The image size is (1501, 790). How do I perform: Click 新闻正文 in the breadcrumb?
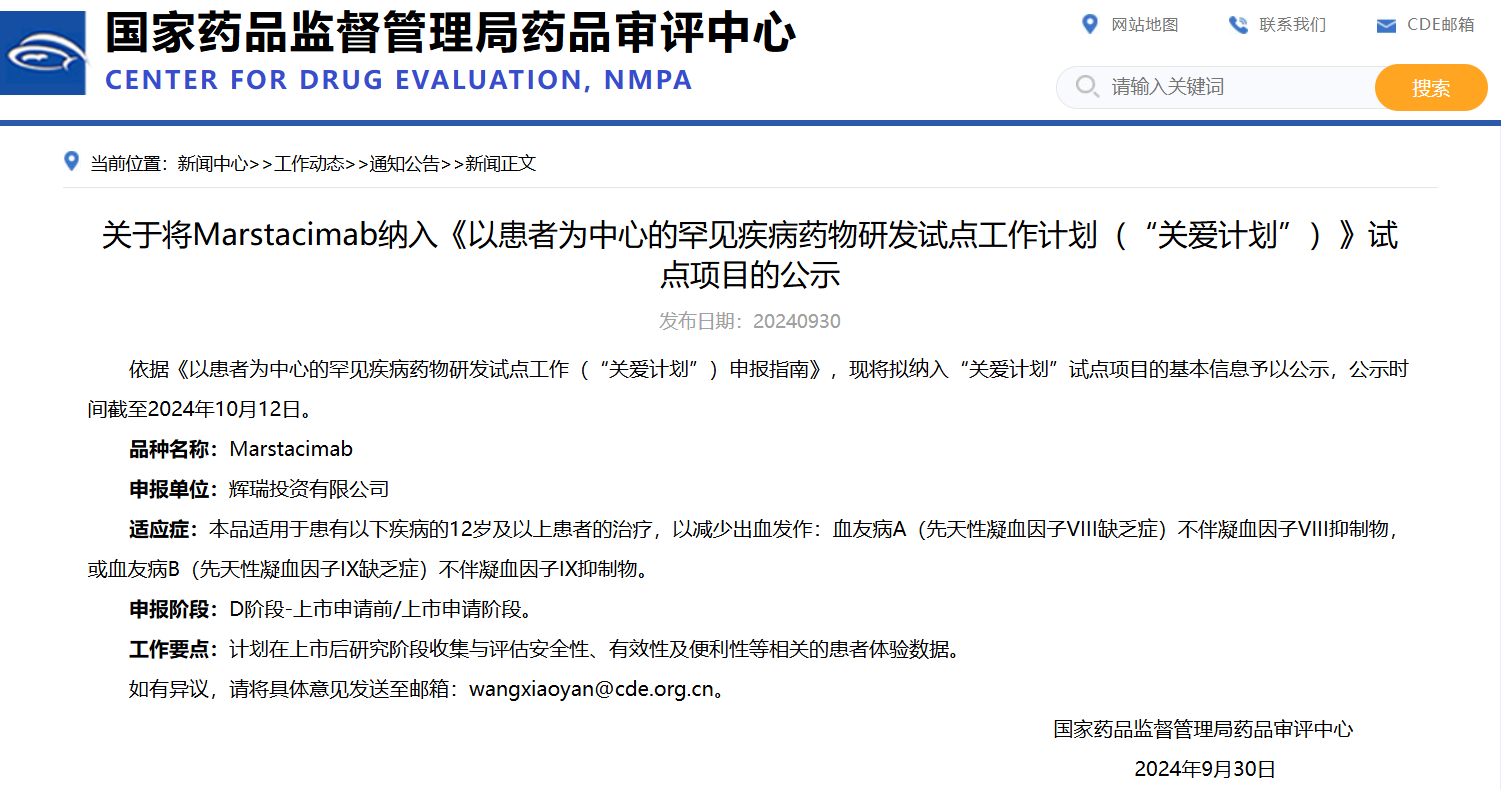[x=501, y=164]
